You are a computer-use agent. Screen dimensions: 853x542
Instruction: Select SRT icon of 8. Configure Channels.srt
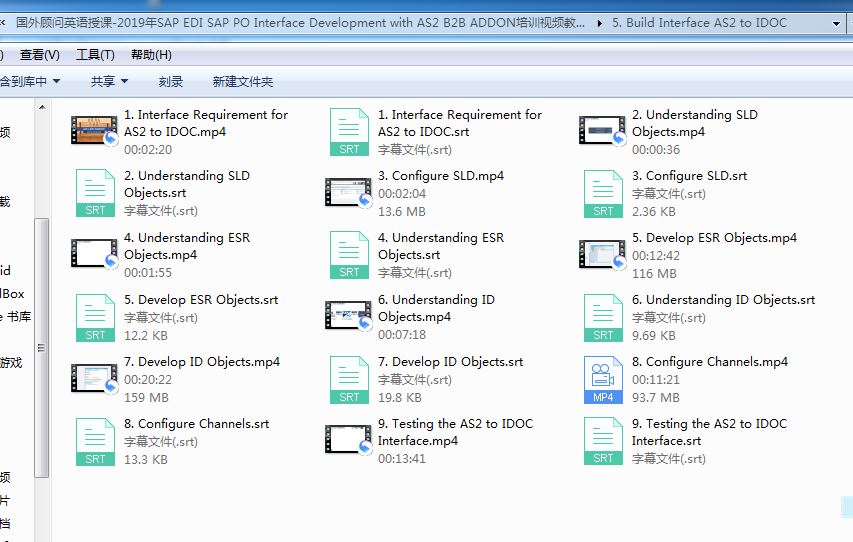click(x=95, y=442)
